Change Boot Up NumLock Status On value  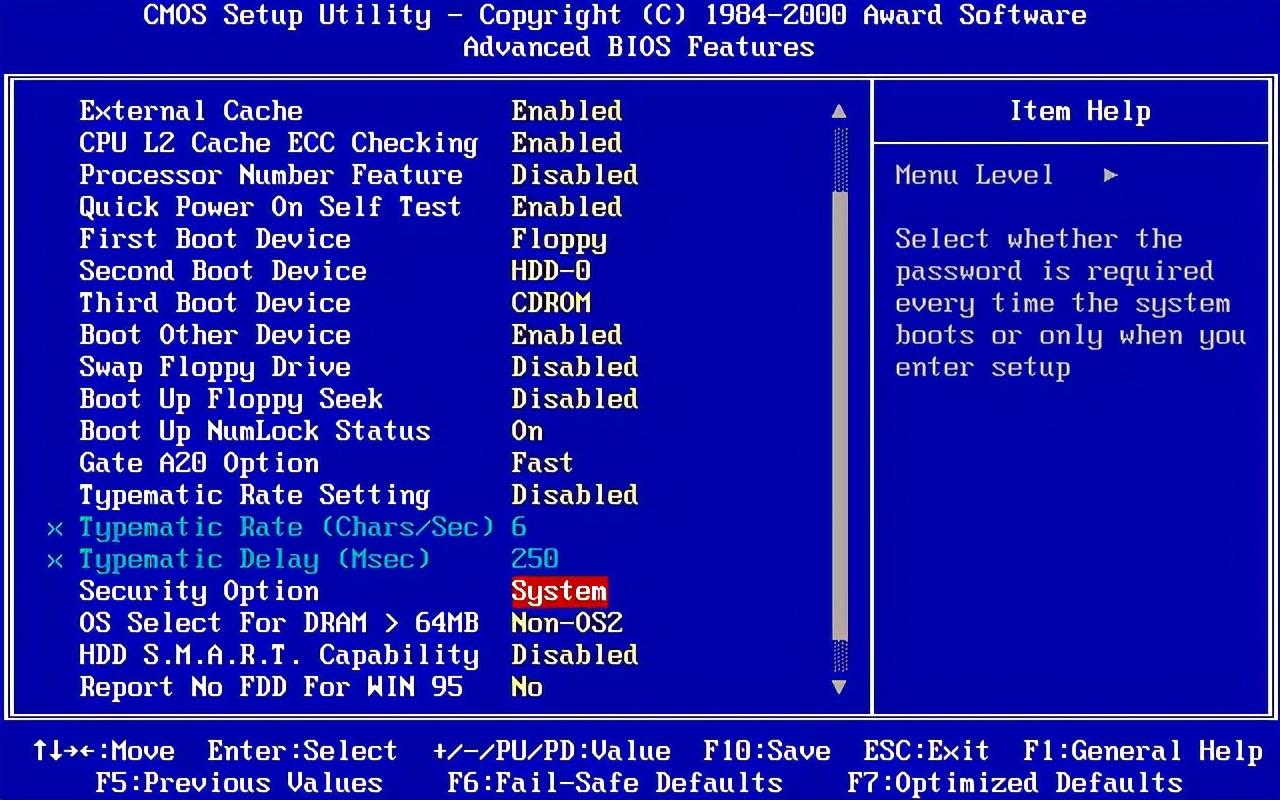pos(527,431)
